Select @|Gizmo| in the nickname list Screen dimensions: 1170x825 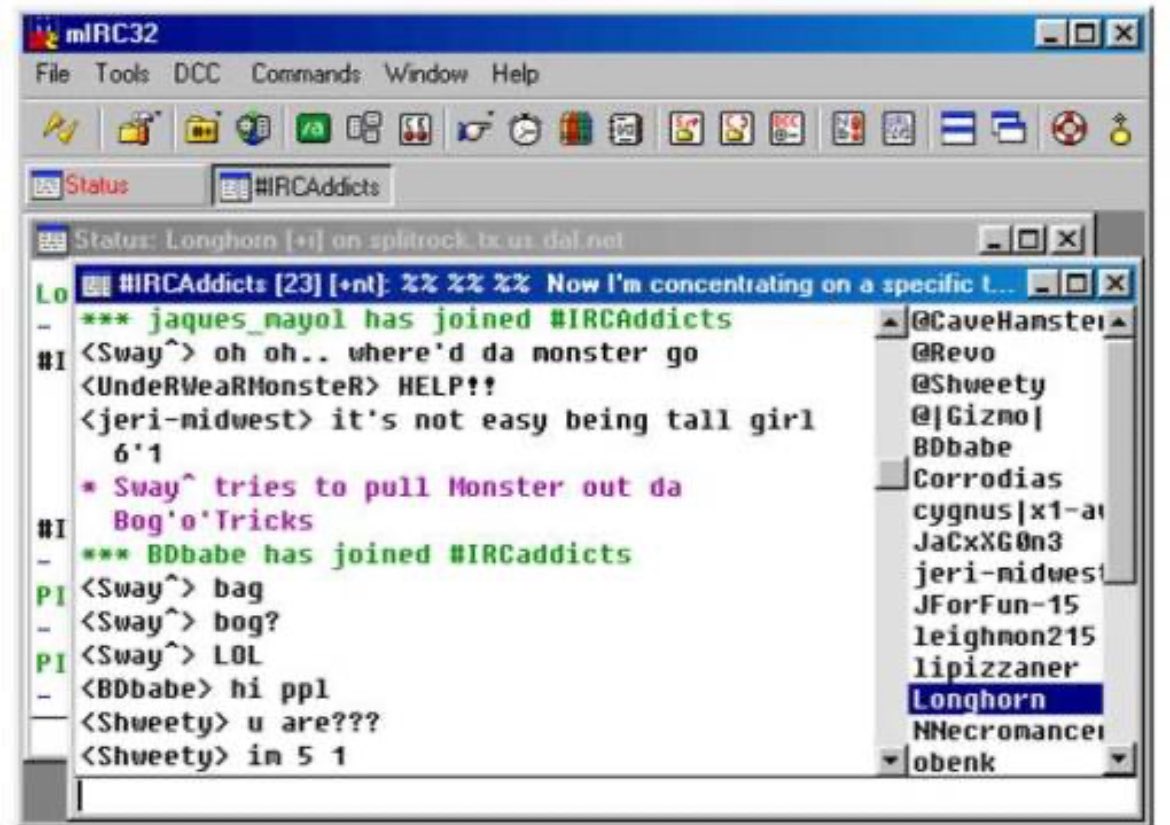pyautogui.click(x=1005, y=415)
